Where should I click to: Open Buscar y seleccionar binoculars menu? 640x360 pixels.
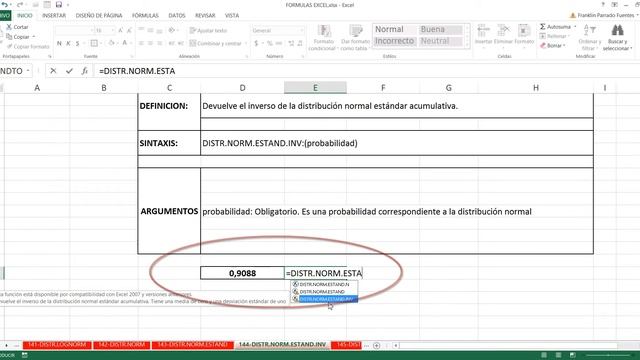click(x=618, y=38)
